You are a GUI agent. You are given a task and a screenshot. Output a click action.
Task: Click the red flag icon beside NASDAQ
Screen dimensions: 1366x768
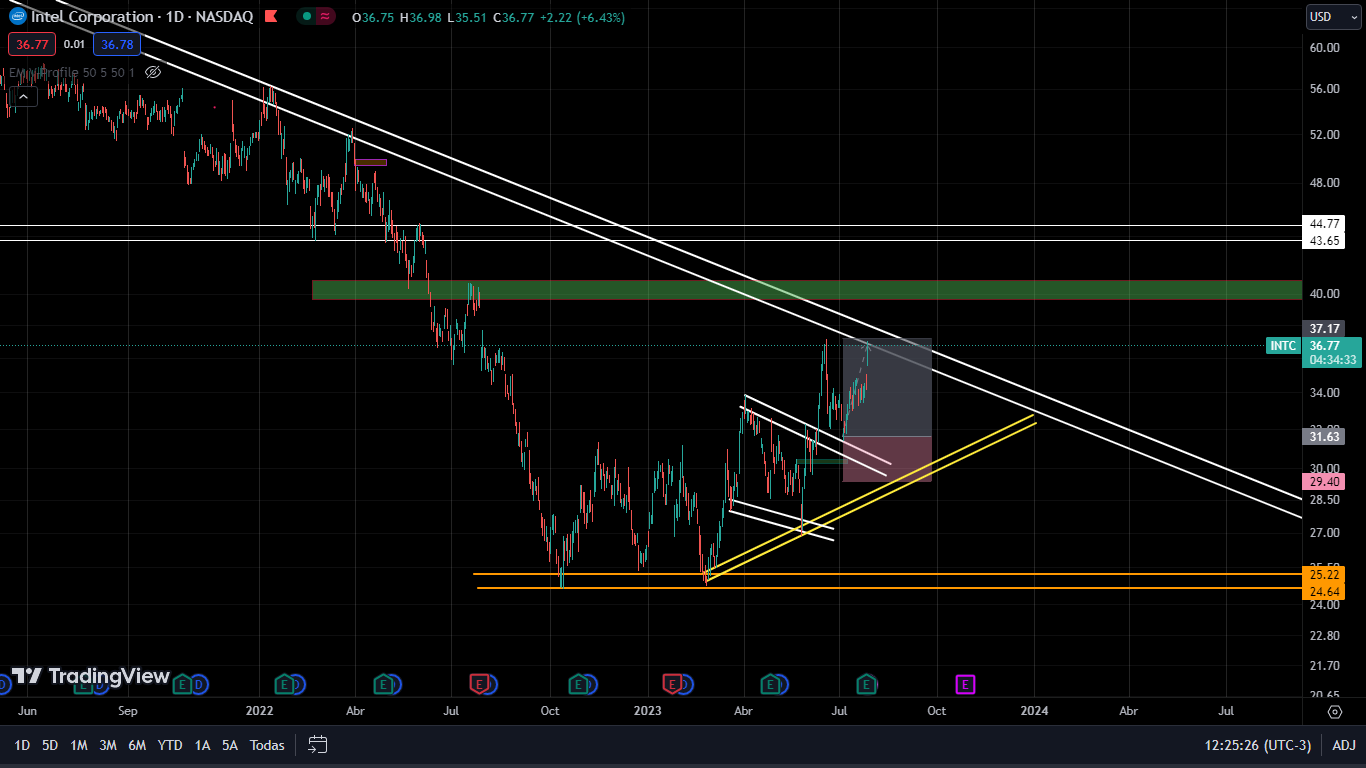[269, 17]
